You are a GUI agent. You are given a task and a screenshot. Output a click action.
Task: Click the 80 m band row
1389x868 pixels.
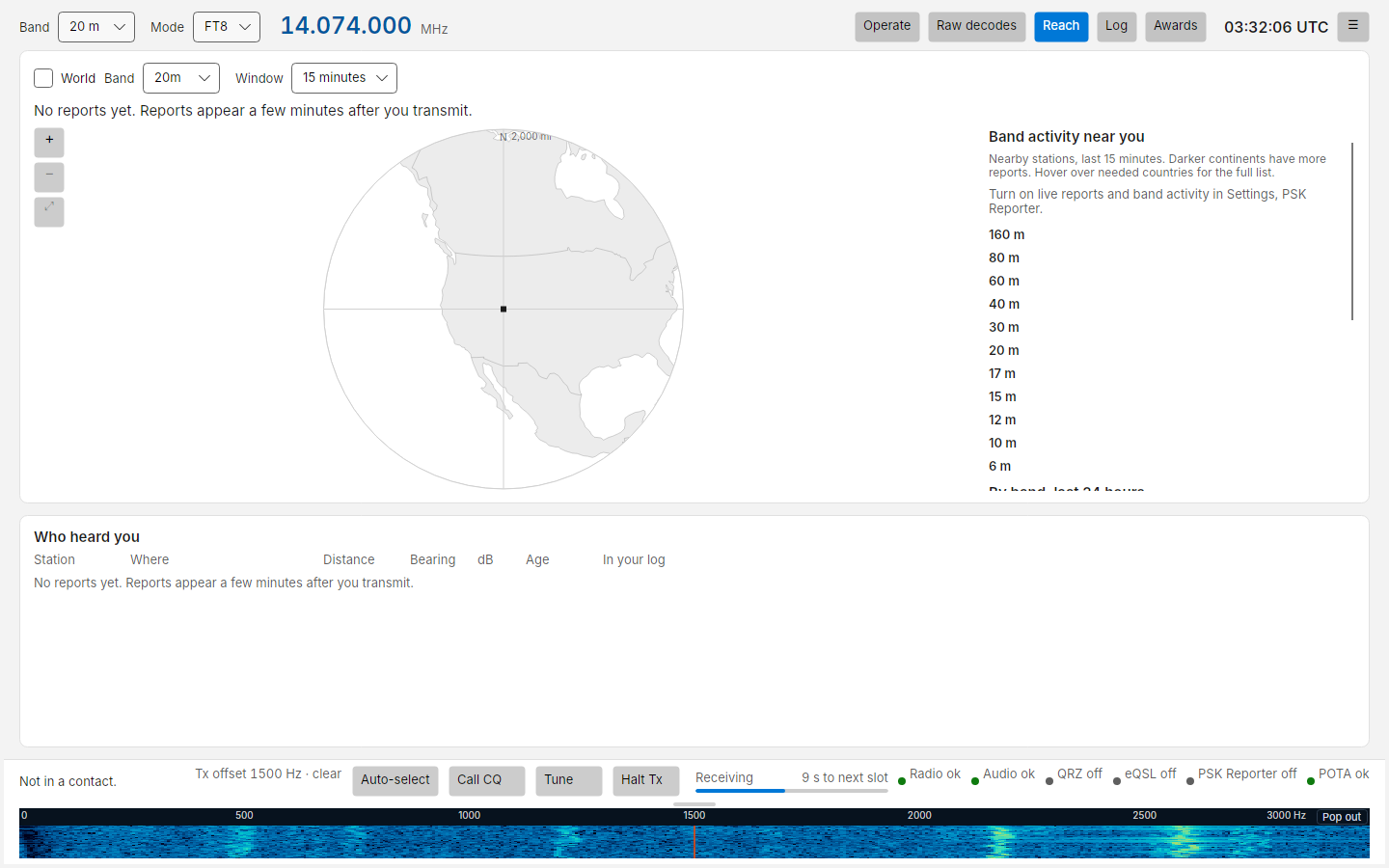(x=1003, y=258)
